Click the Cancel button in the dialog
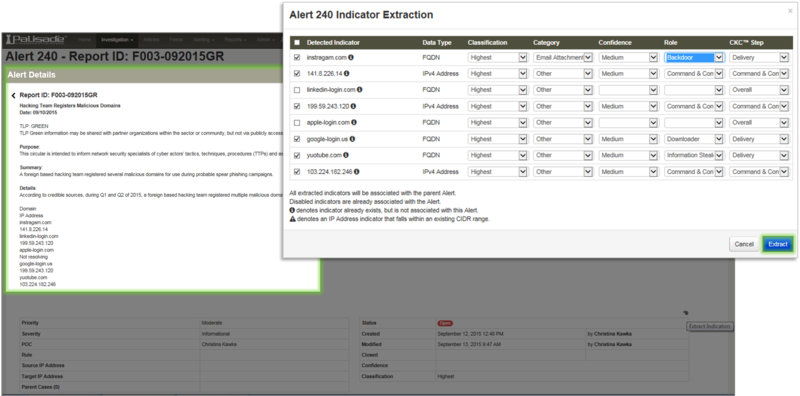Viewport: 800px width, 396px height. coord(744,244)
